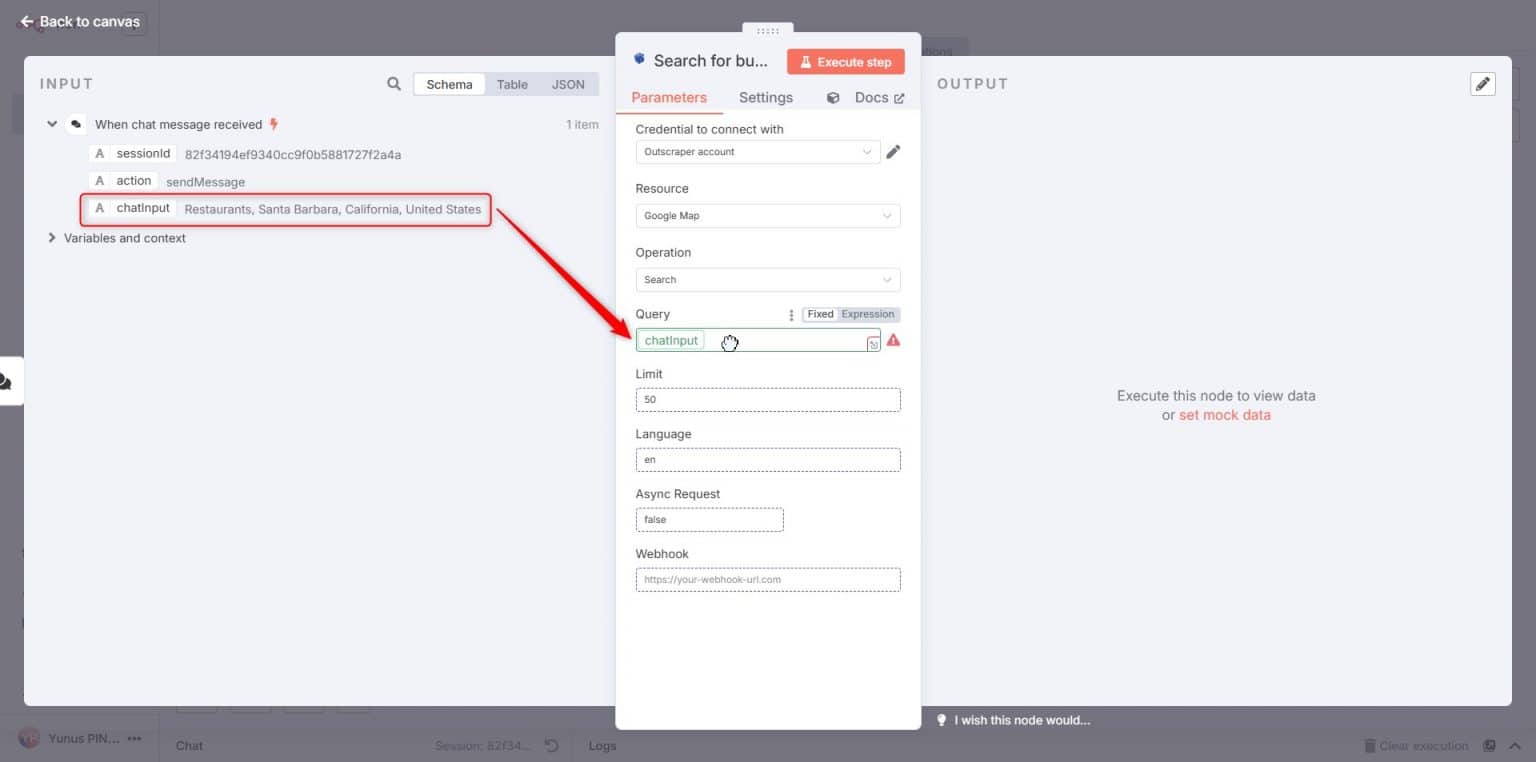Click the red warning triangle beside Query
Viewport: 1536px width, 762px height.
893,340
